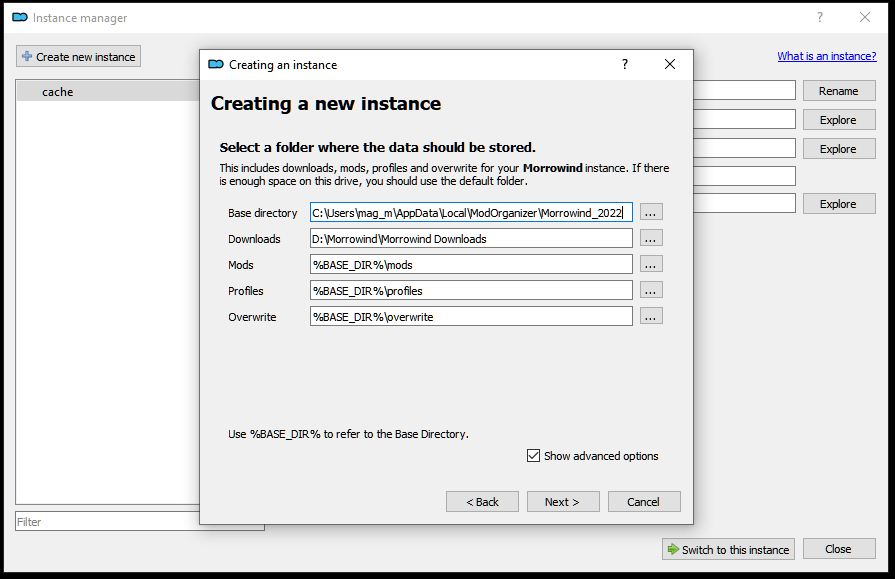895x579 pixels.
Task: Click the help question mark in Creating an instance
Action: coord(625,64)
